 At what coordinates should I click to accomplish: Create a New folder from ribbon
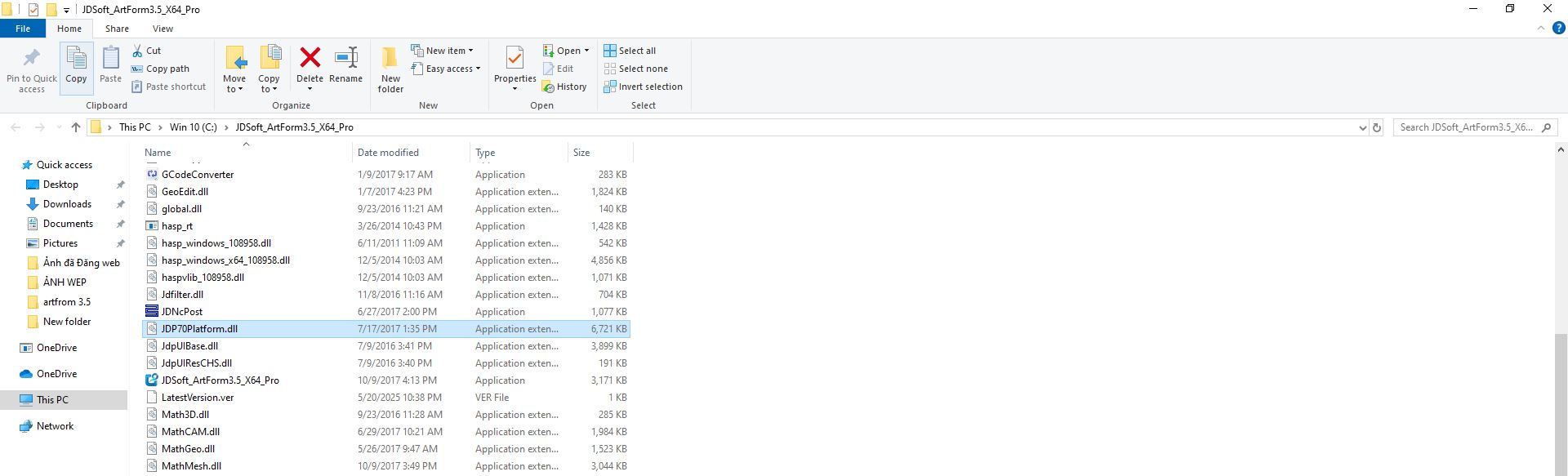coord(390,69)
